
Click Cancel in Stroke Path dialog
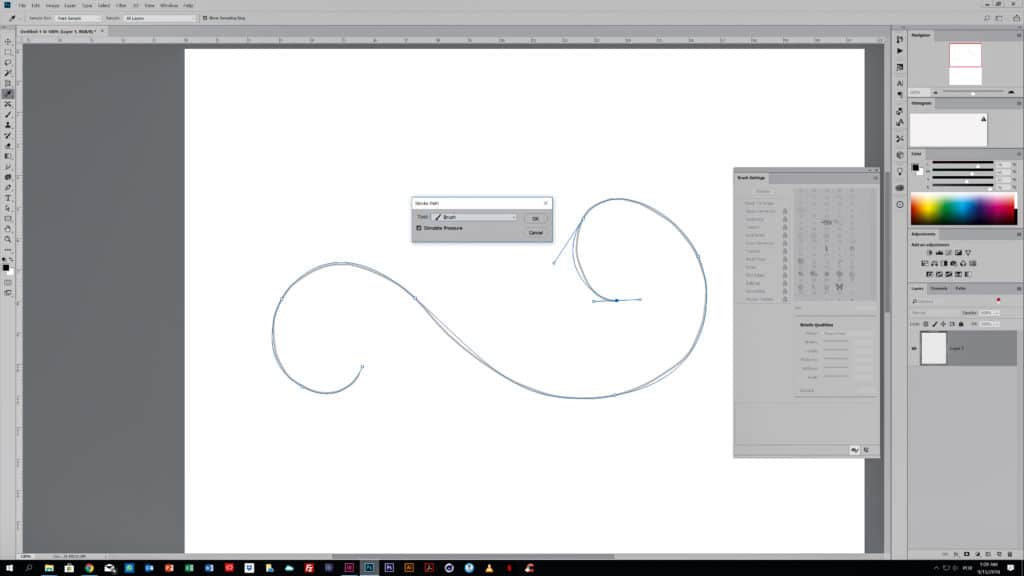(x=535, y=232)
